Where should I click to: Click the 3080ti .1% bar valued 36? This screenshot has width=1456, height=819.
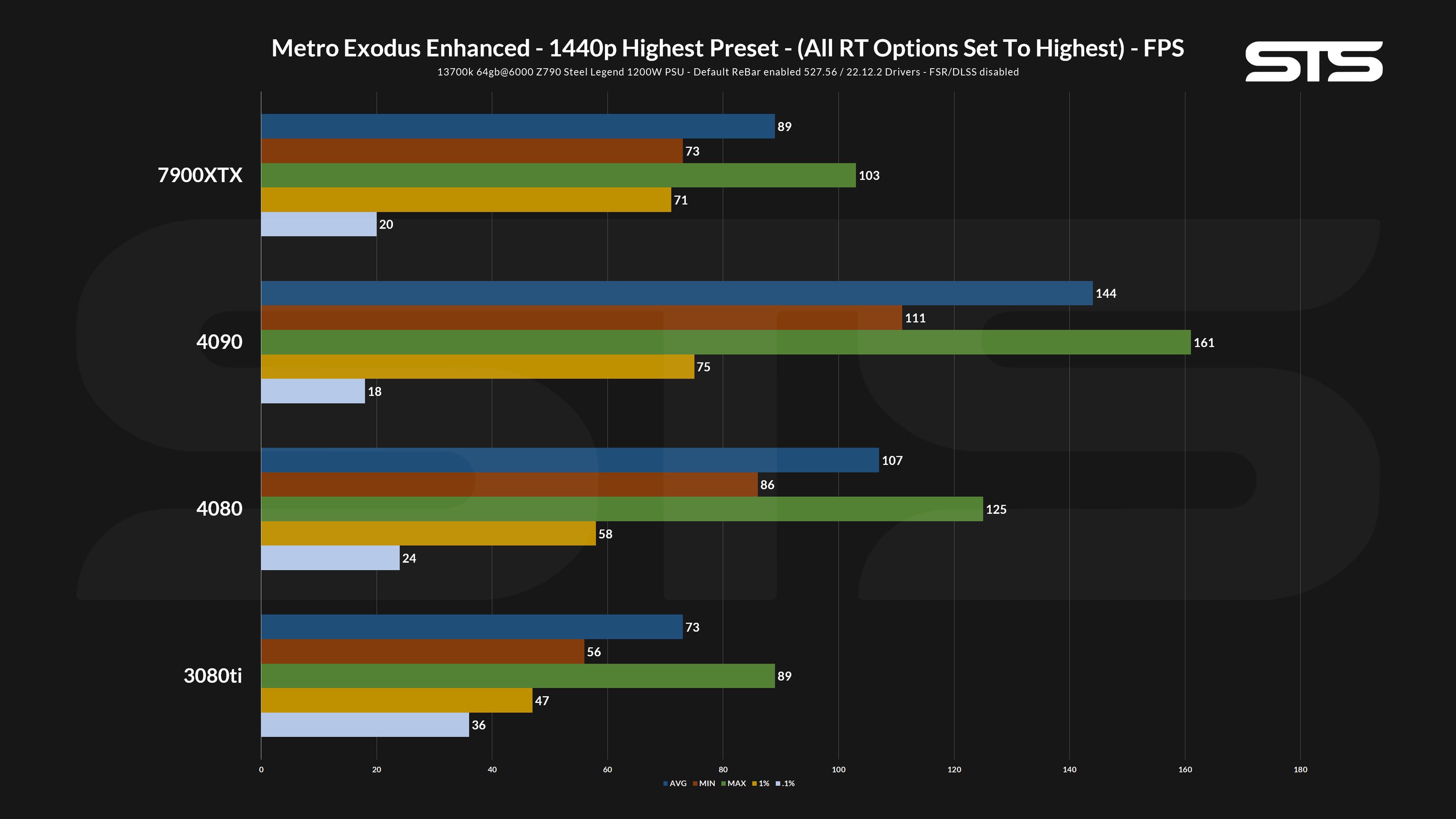pyautogui.click(x=365, y=725)
